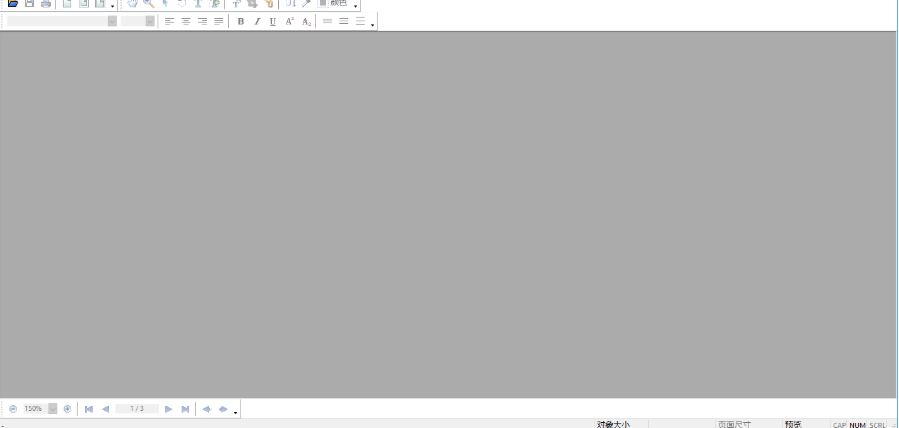Go to the next page
Viewport: 899px width, 428px height.
click(x=169, y=409)
